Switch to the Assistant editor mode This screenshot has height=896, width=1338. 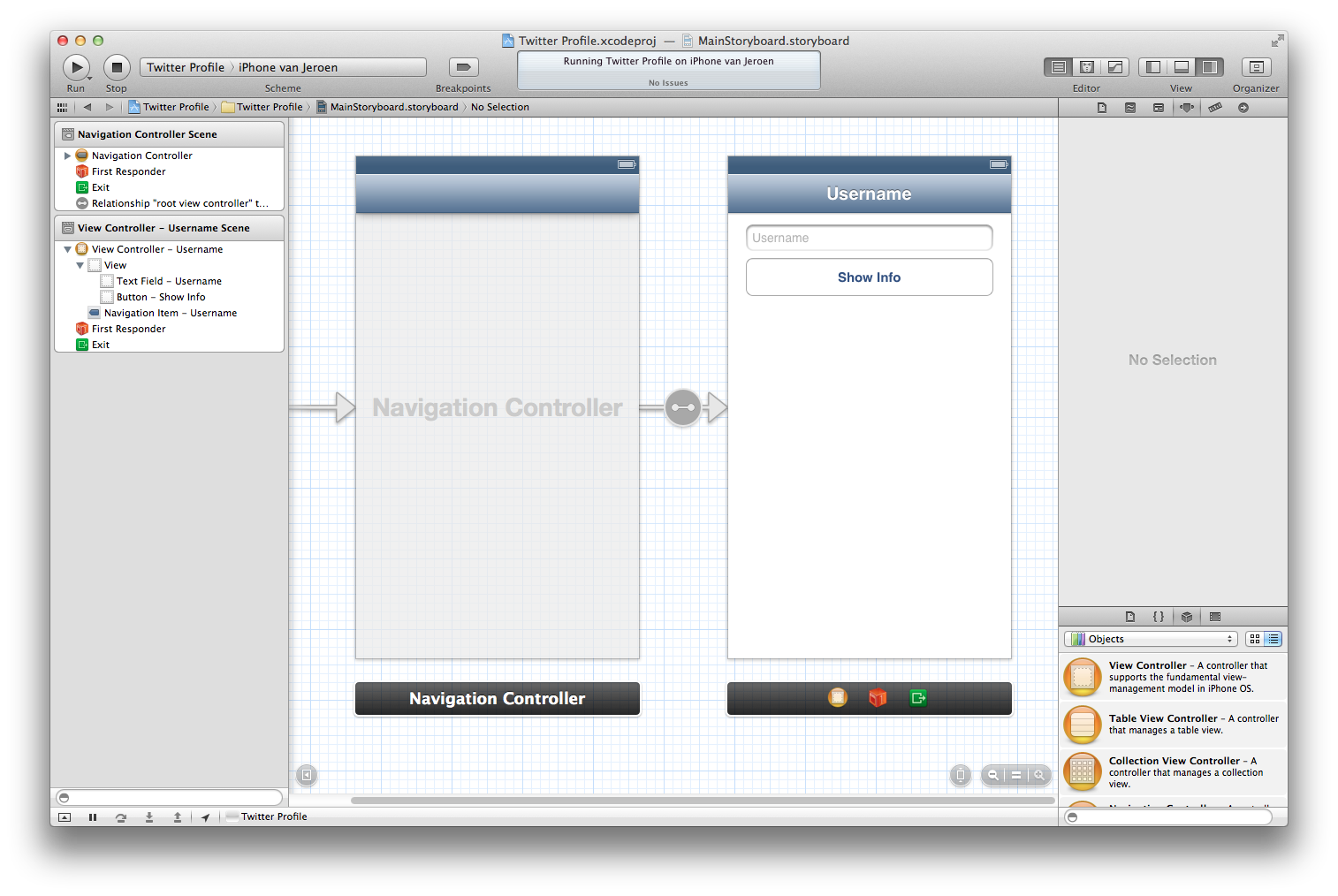pyautogui.click(x=1087, y=67)
